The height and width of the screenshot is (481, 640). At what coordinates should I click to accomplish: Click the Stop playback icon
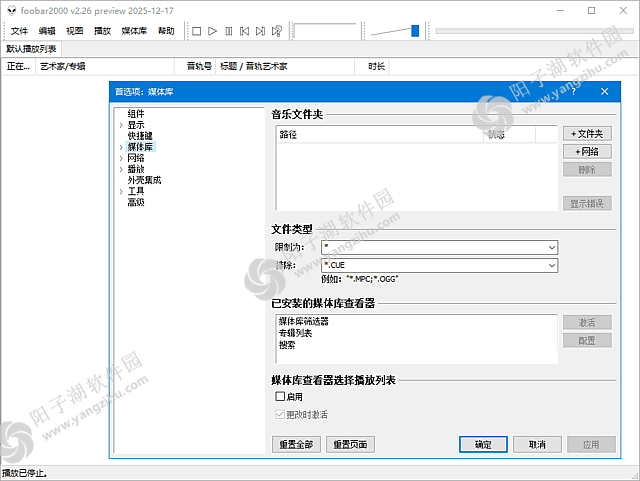point(196,31)
